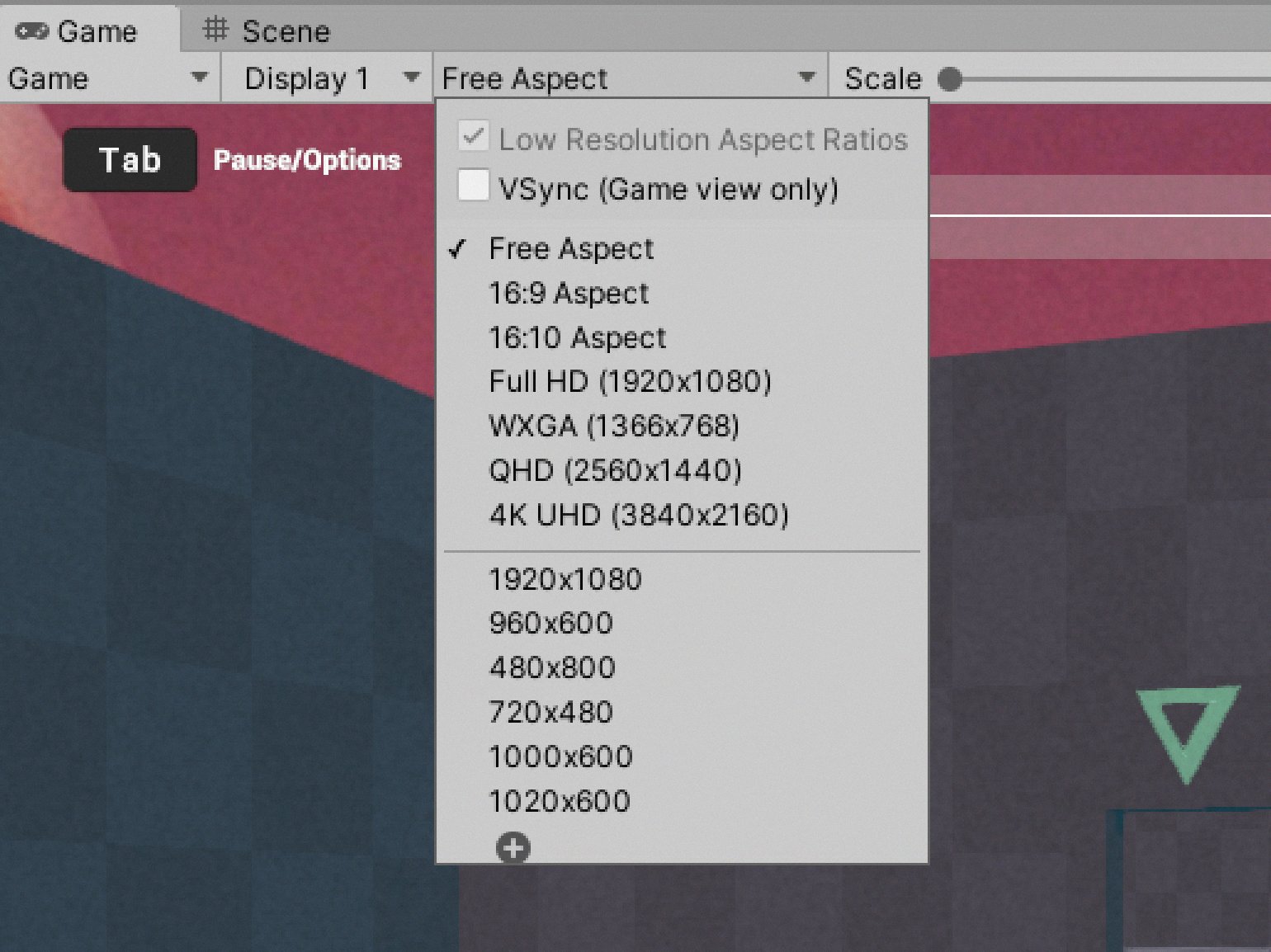Toggle Low Resolution Aspect Ratios checkbox
Viewport: 1271px width, 952px height.
tap(474, 138)
